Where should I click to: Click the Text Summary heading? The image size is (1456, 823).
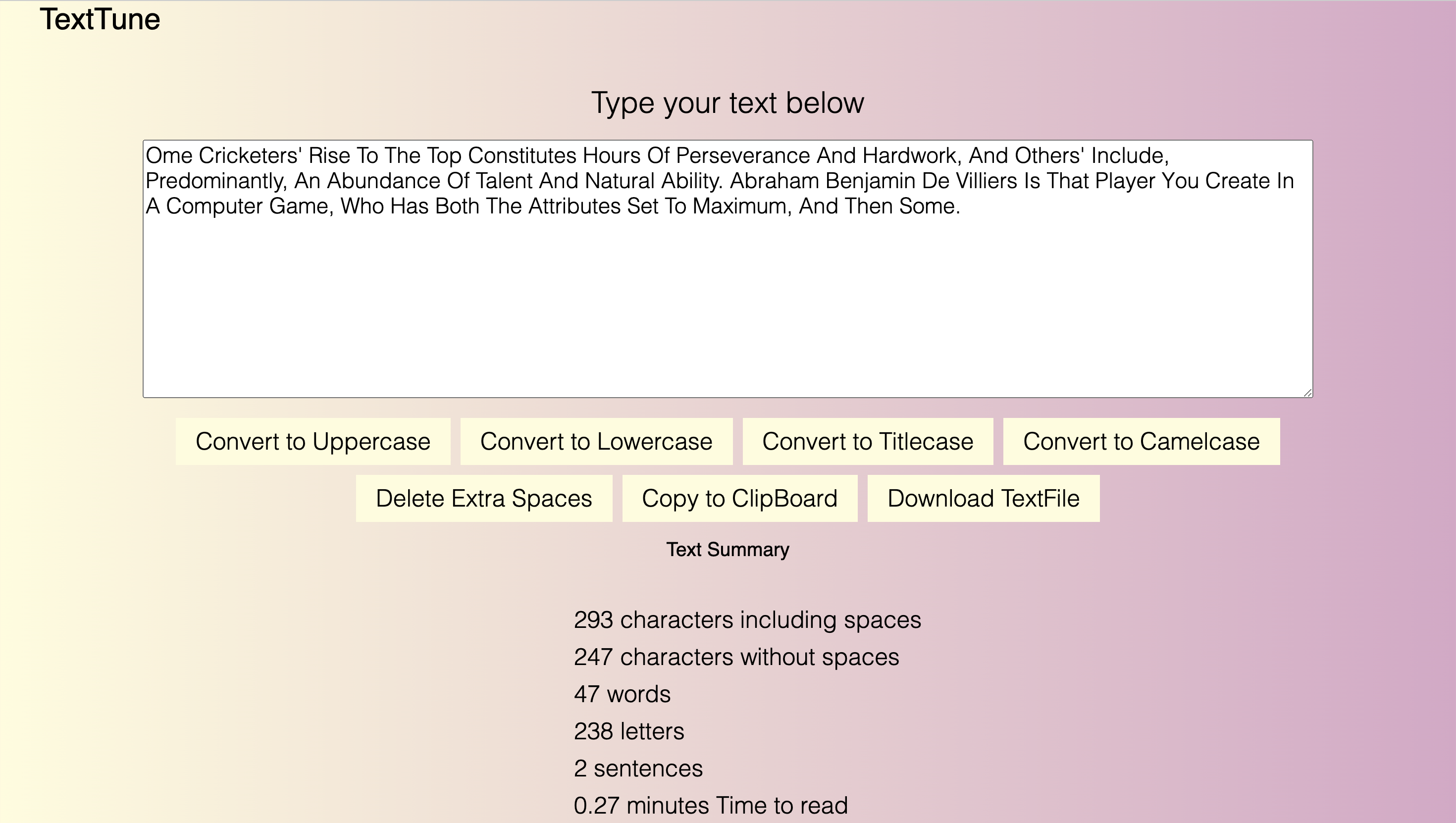pos(728,550)
